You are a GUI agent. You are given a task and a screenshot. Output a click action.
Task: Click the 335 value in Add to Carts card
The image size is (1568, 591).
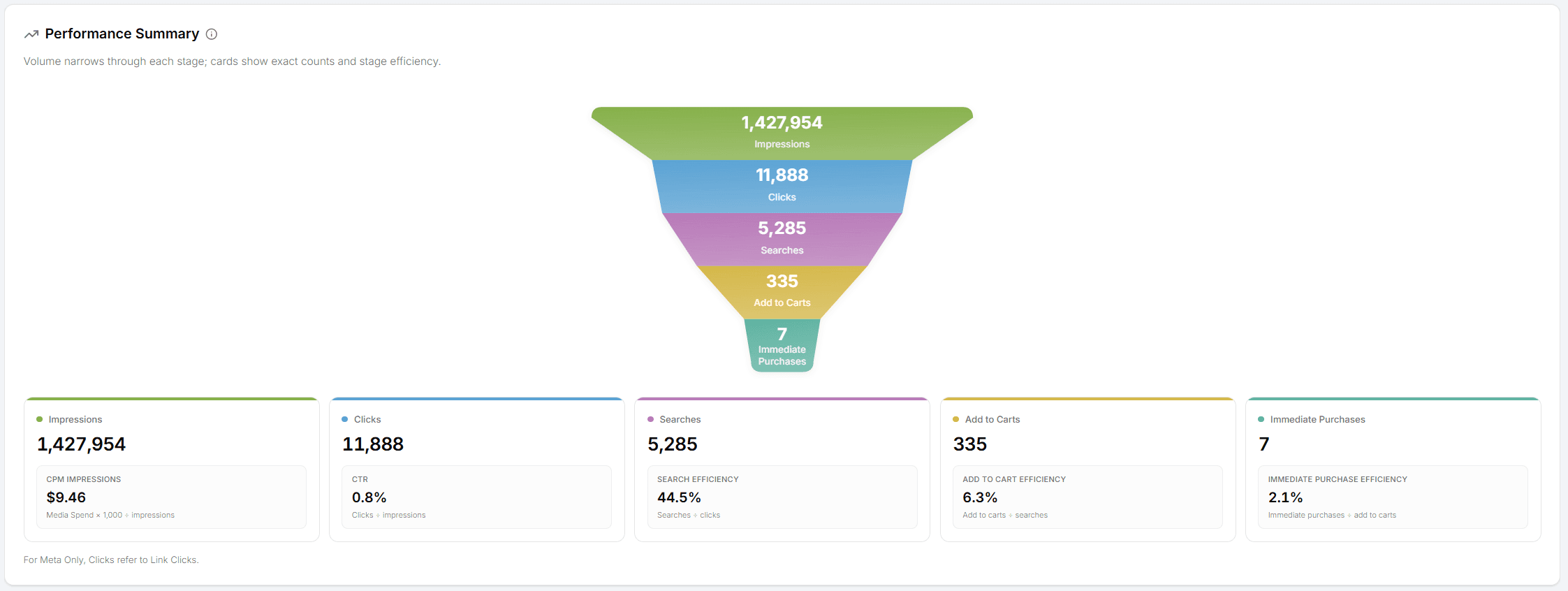[x=970, y=444]
